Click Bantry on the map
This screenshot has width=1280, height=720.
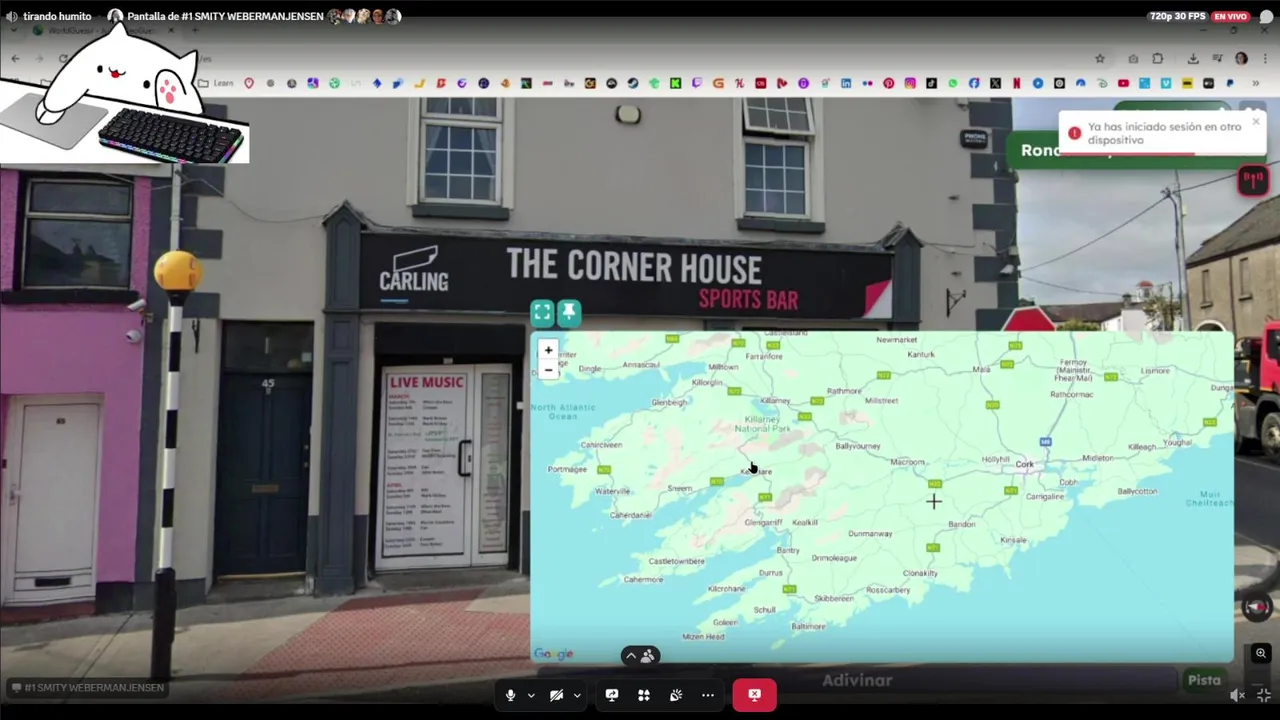788,550
